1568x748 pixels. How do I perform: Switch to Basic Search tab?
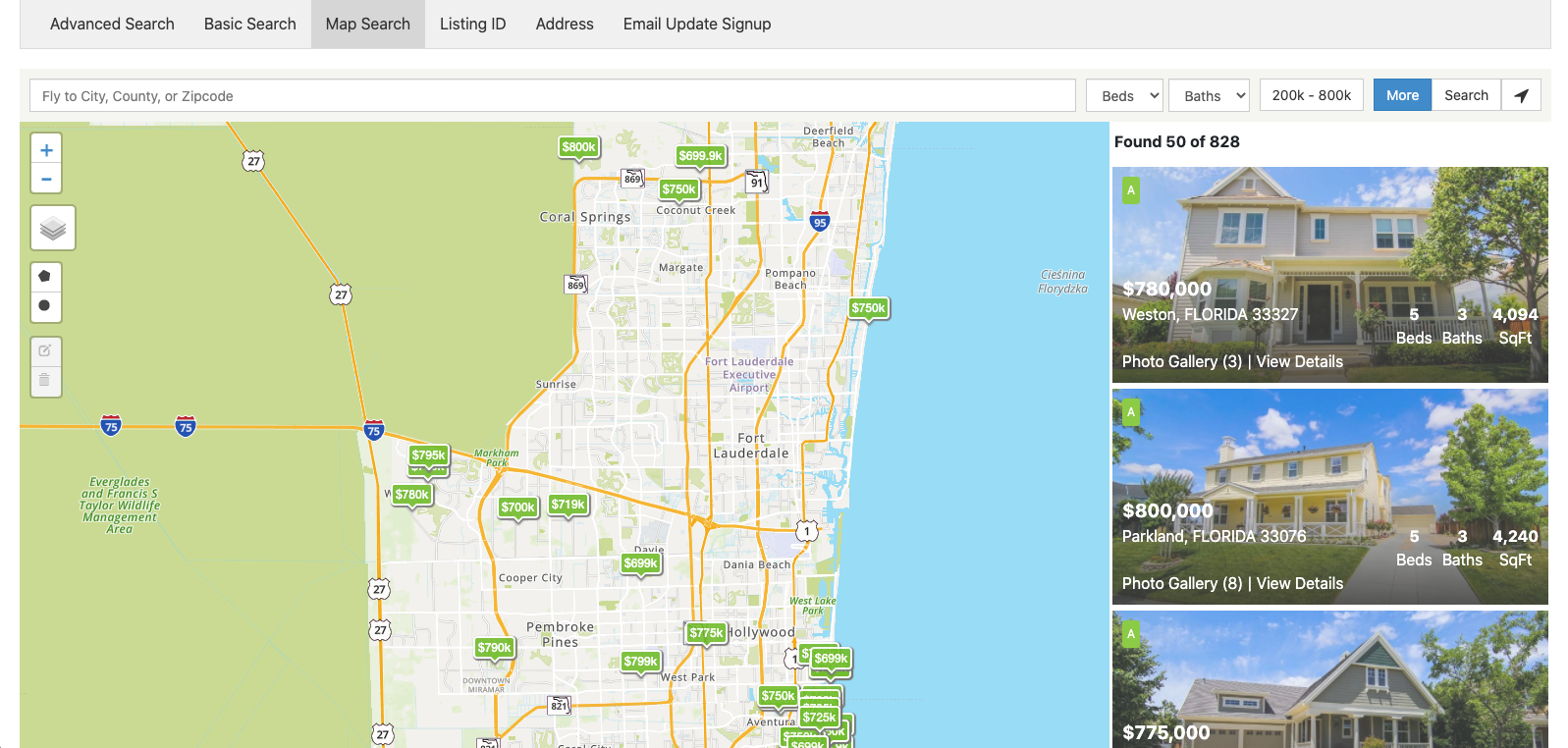pos(250,24)
